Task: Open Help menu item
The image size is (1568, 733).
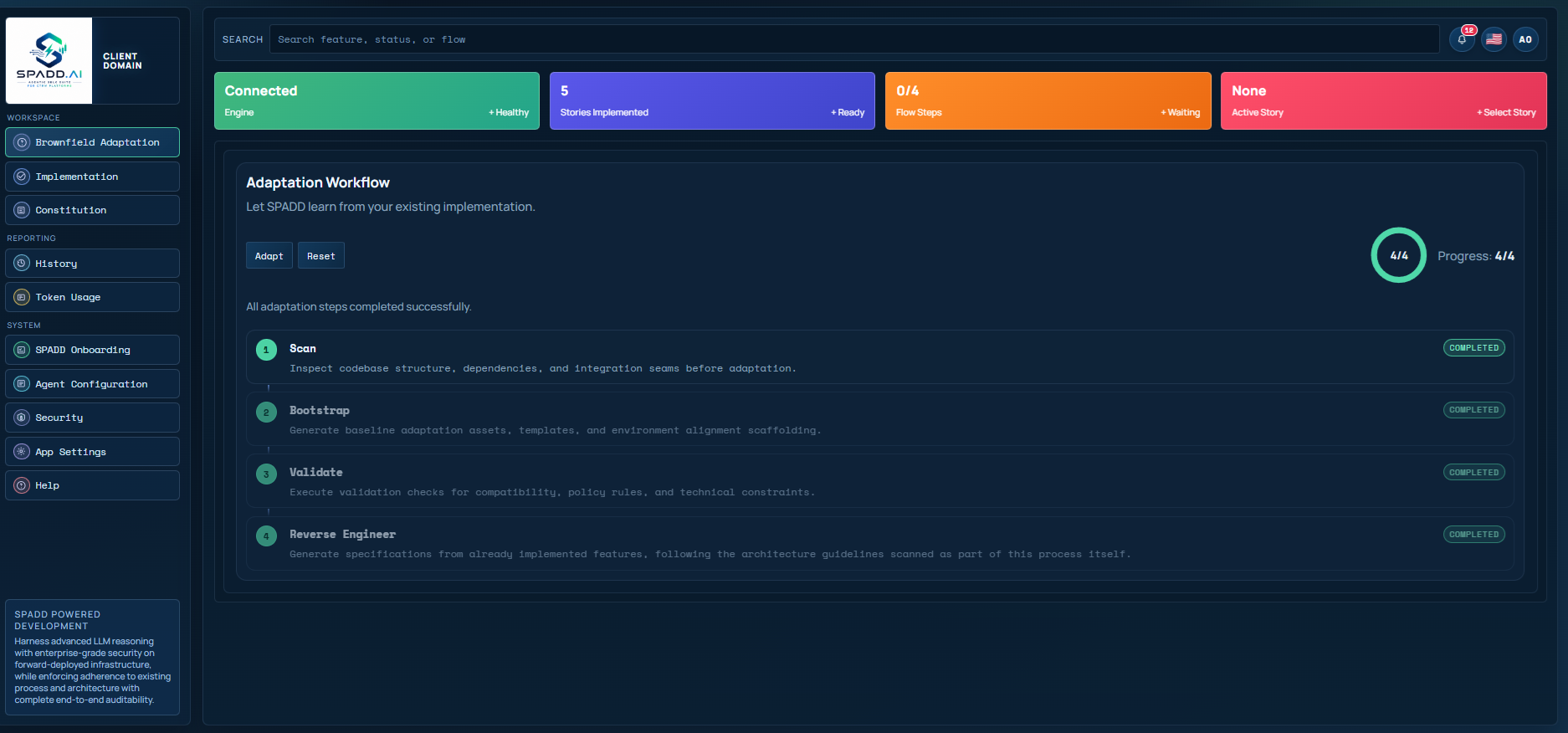Action: tap(92, 485)
